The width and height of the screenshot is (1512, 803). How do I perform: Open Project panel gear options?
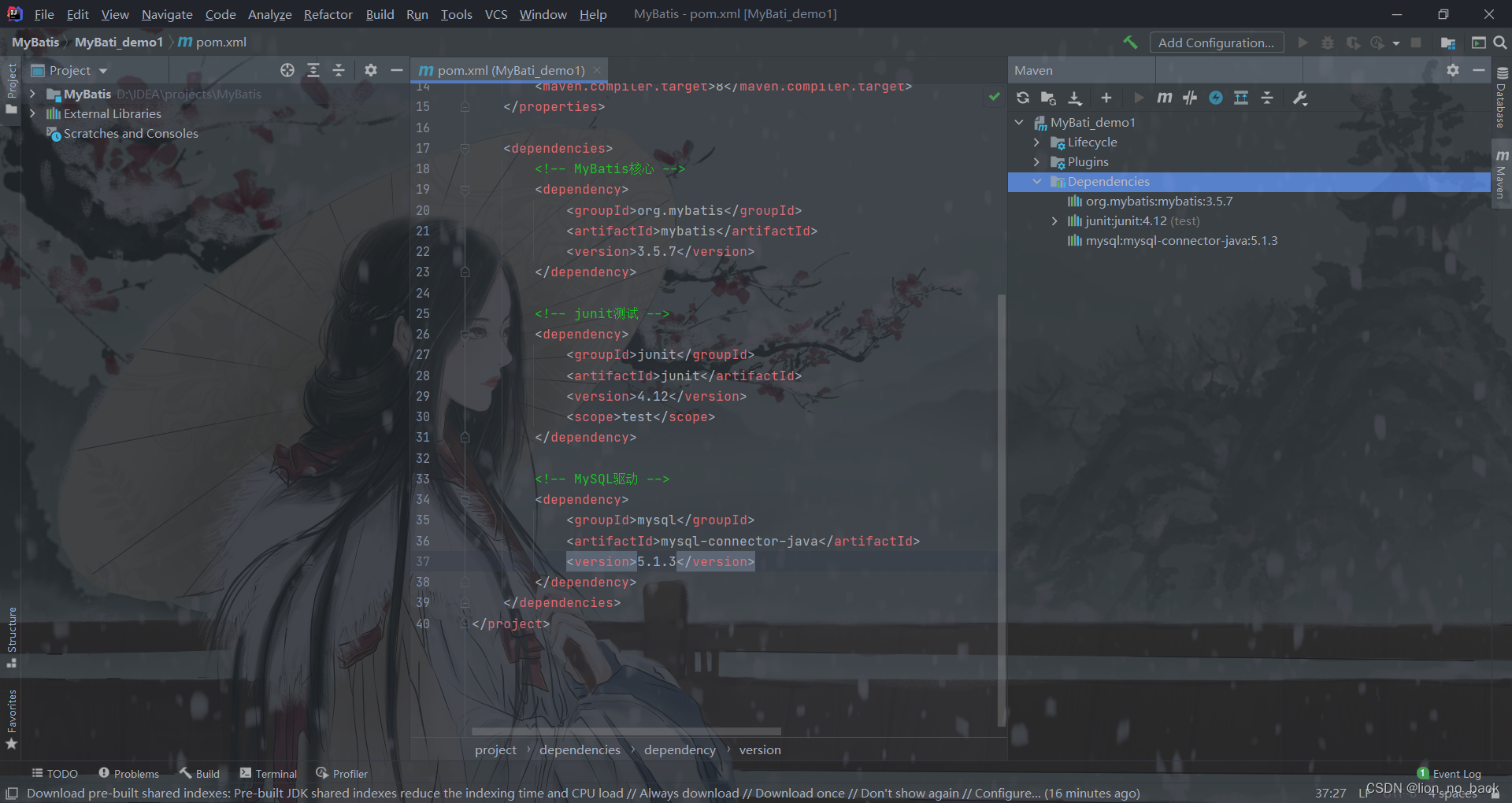pyautogui.click(x=371, y=70)
